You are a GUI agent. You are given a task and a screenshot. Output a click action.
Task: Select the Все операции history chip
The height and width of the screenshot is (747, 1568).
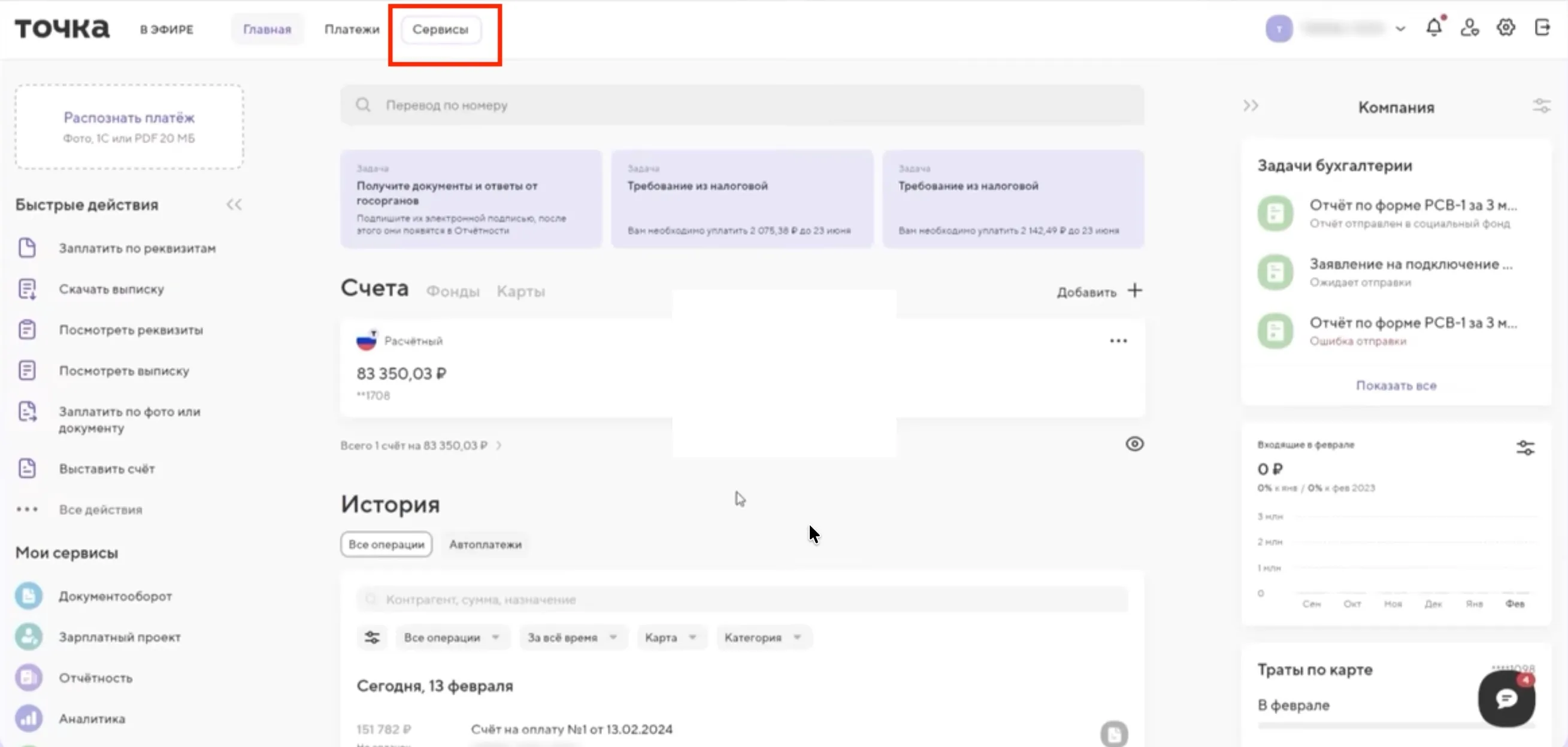click(x=386, y=545)
